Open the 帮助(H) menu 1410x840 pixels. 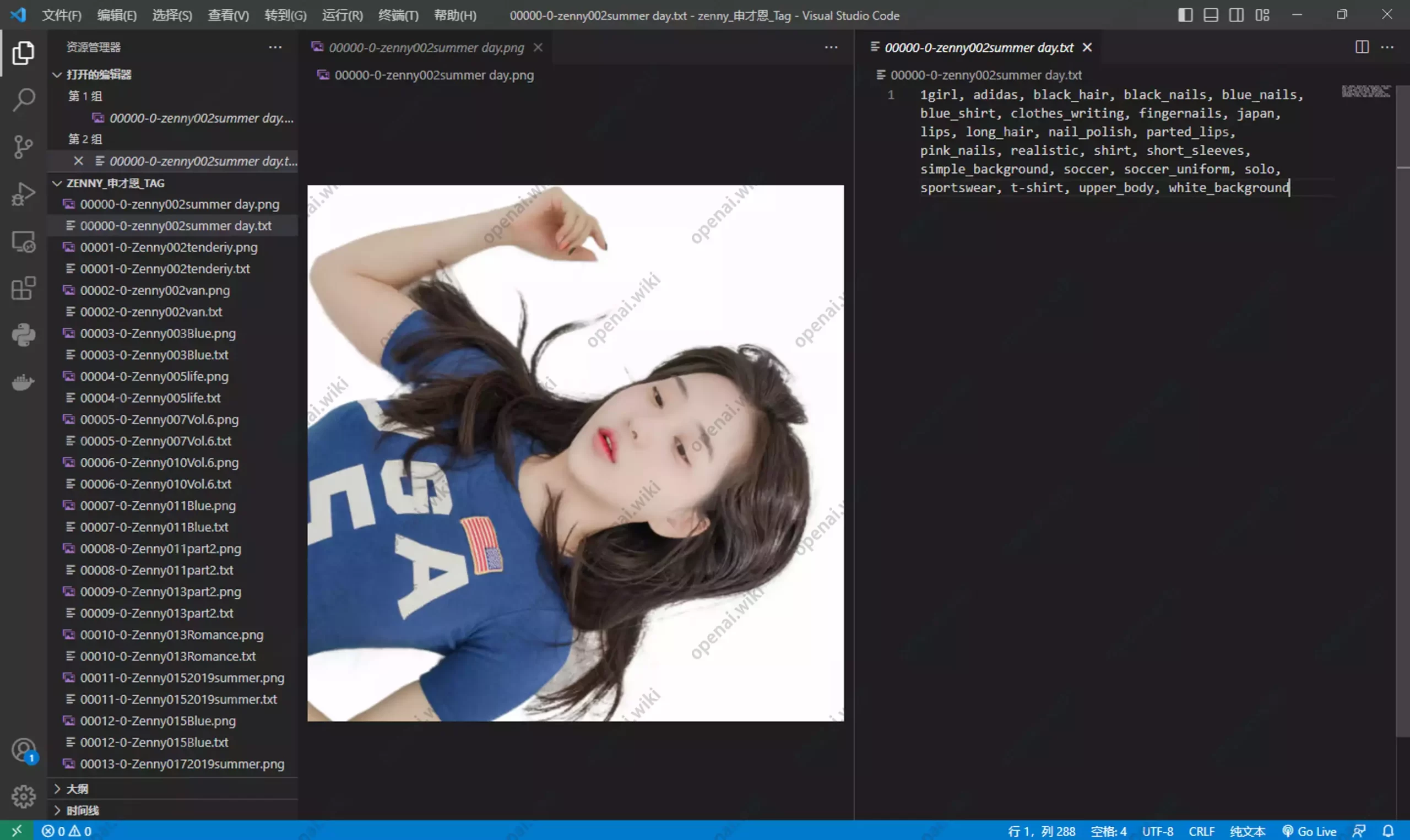click(455, 15)
